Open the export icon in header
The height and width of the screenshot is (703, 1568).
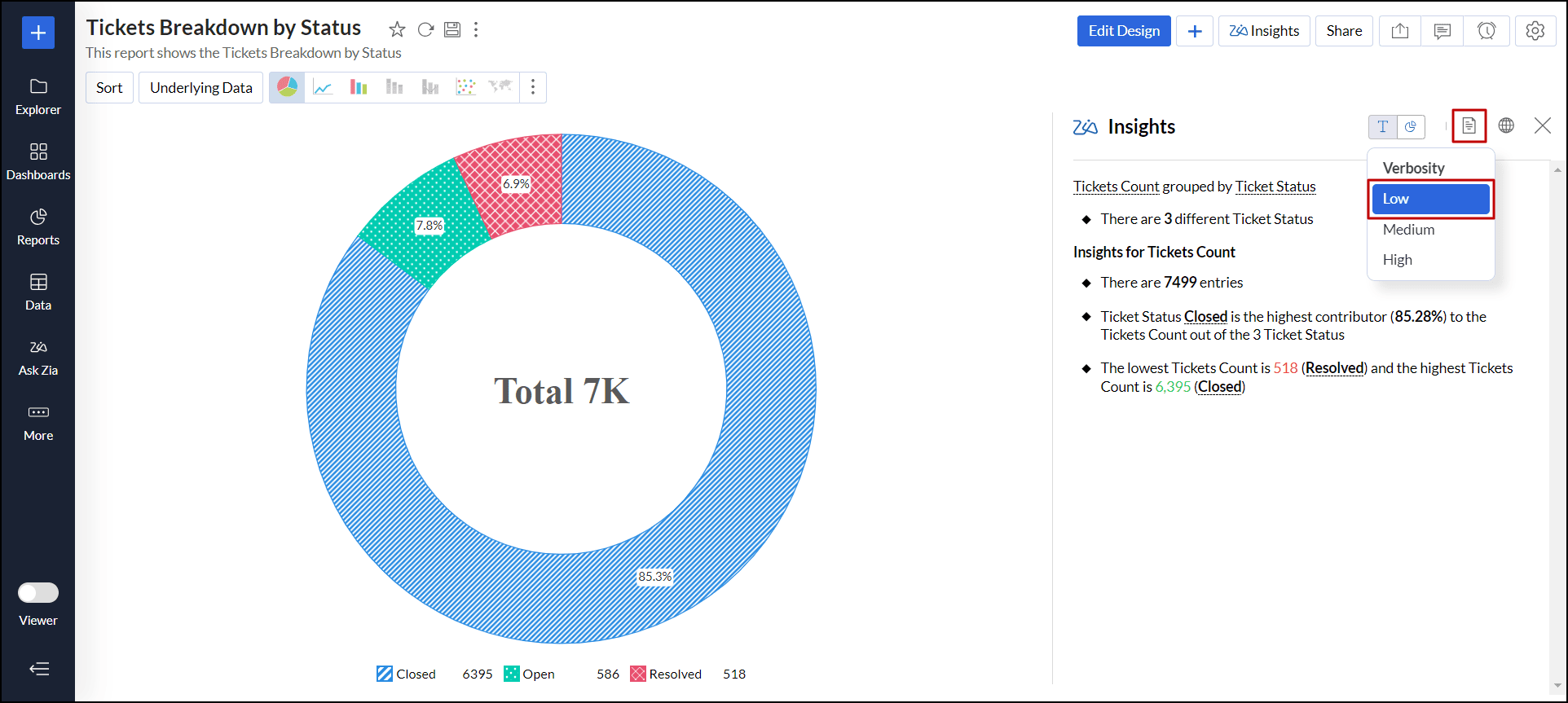coord(1400,31)
